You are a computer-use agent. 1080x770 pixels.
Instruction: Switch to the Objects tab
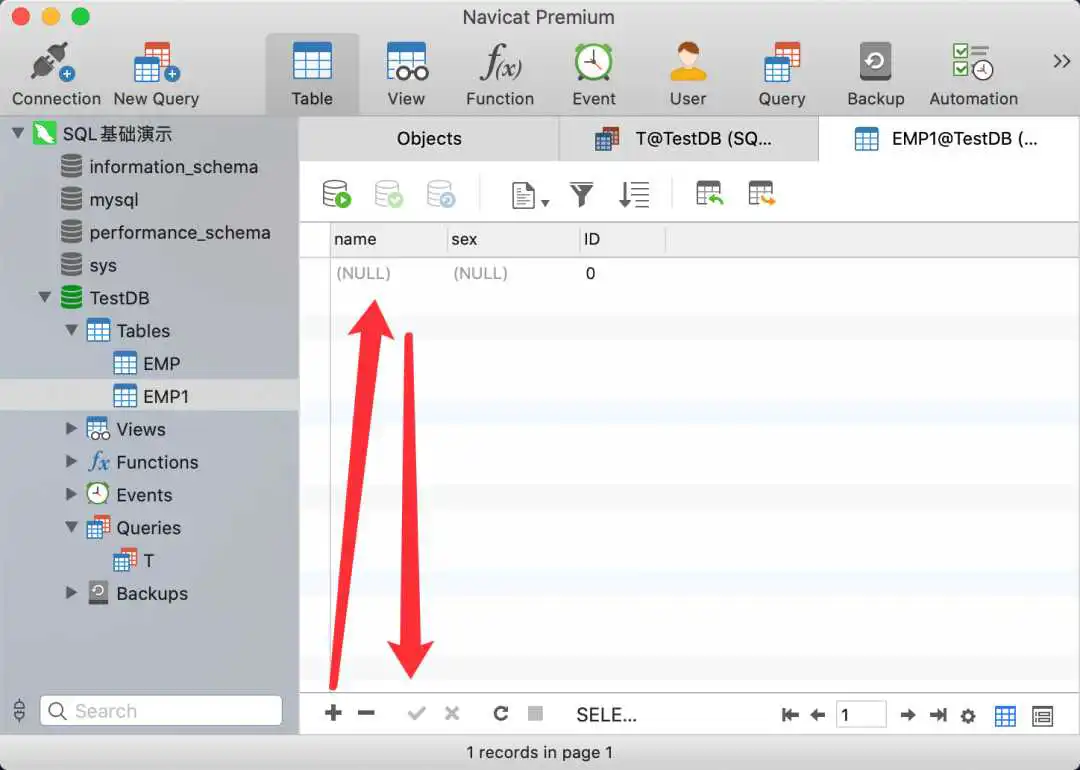point(429,139)
